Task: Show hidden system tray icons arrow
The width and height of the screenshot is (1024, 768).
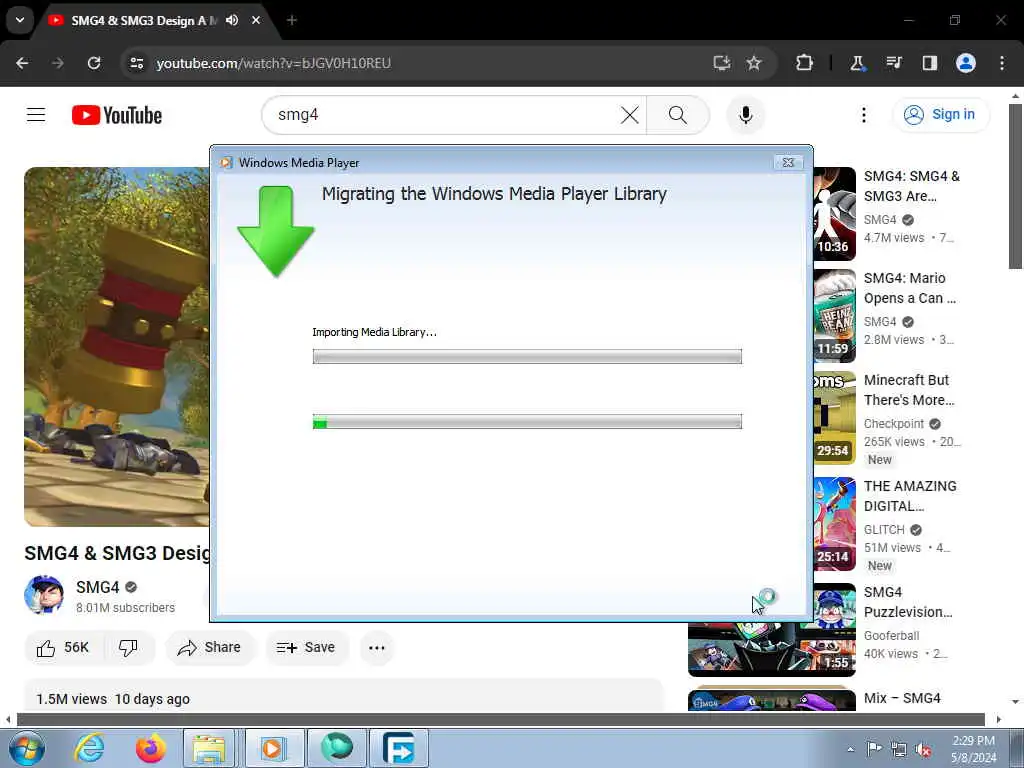Action: coord(850,749)
